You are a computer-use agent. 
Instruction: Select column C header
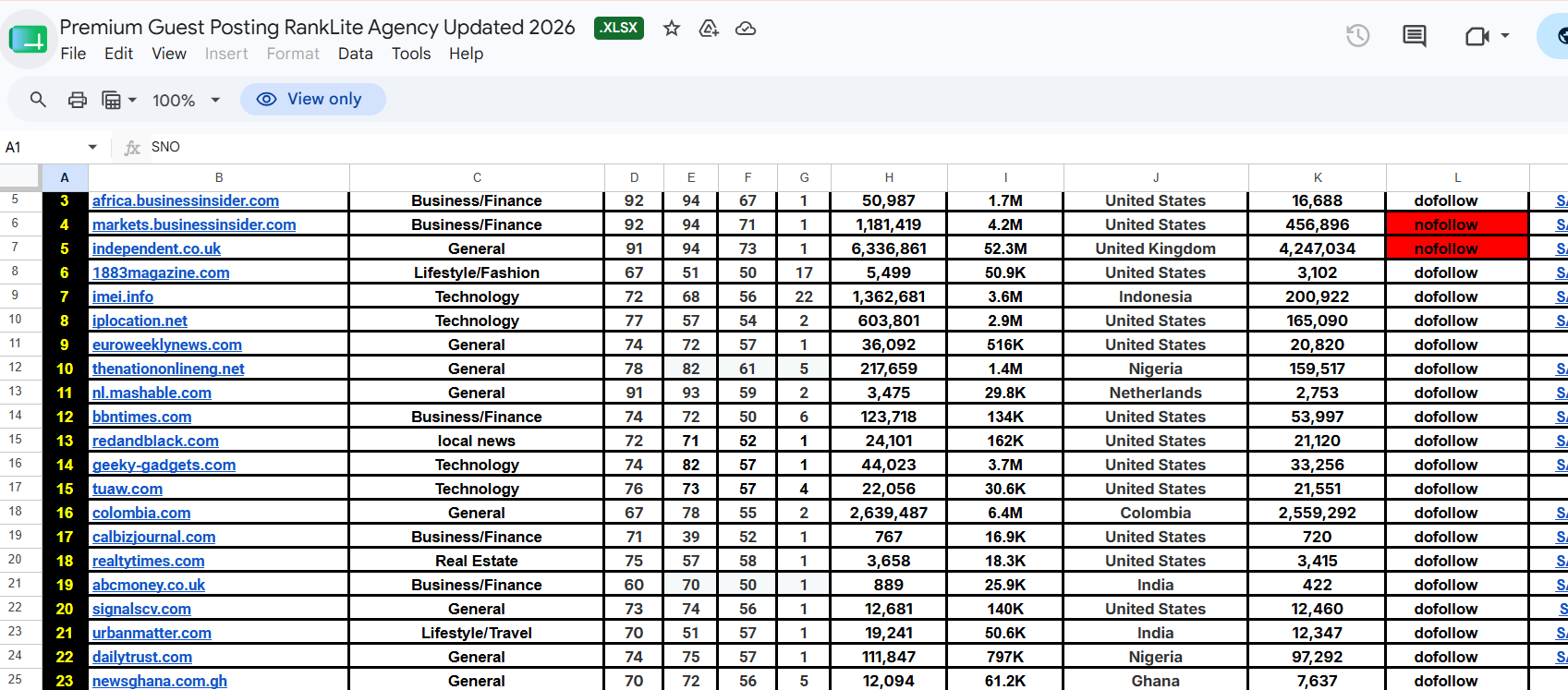[x=477, y=177]
